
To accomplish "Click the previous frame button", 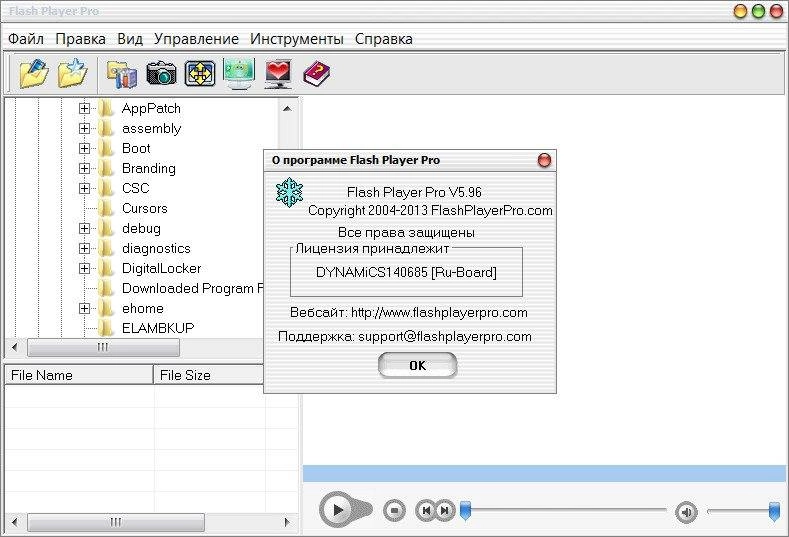I will pyautogui.click(x=426, y=510).
